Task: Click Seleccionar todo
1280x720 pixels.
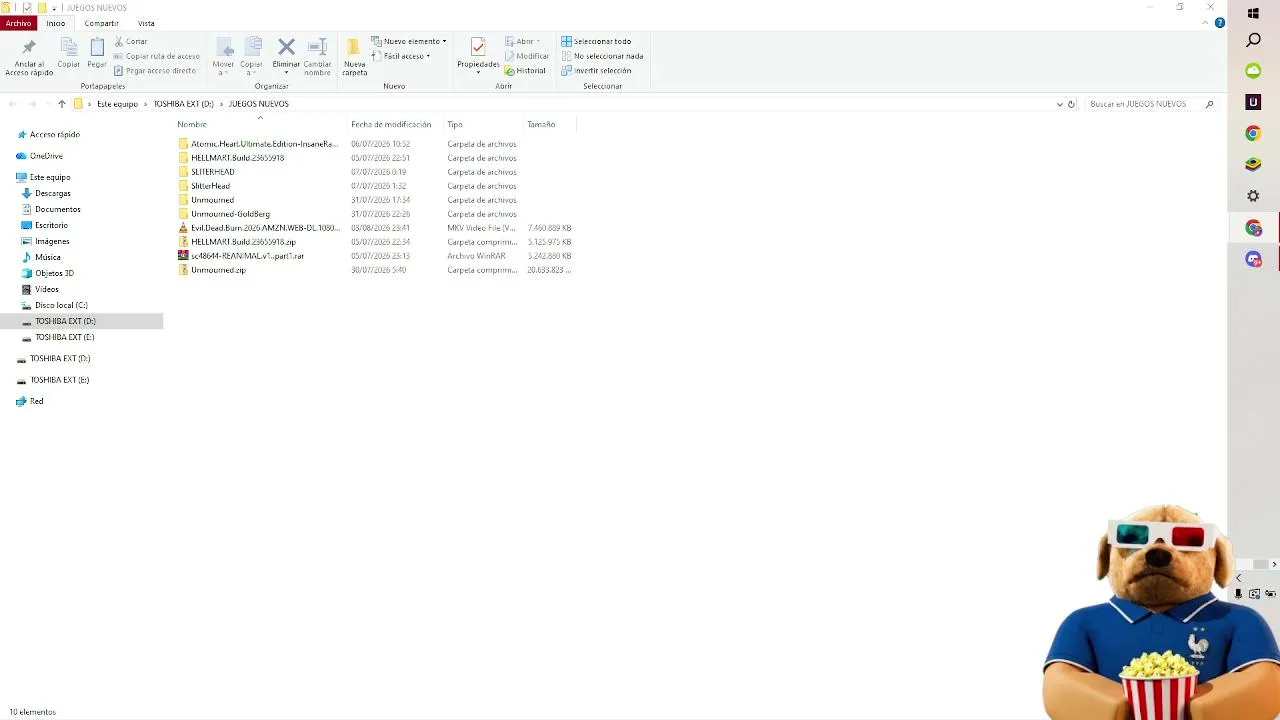Action: click(x=596, y=41)
